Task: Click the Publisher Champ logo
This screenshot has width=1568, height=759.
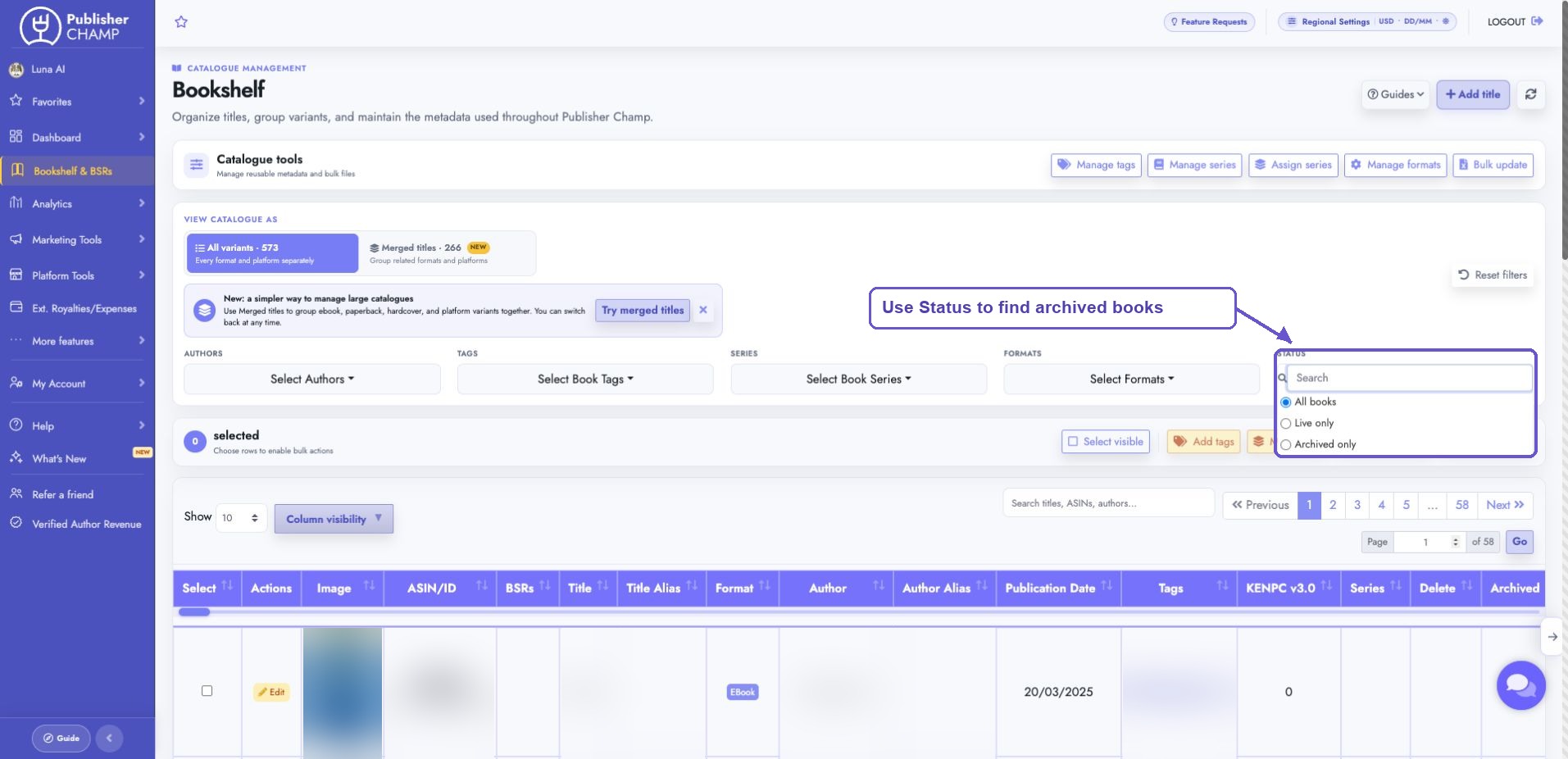Action: [x=75, y=26]
